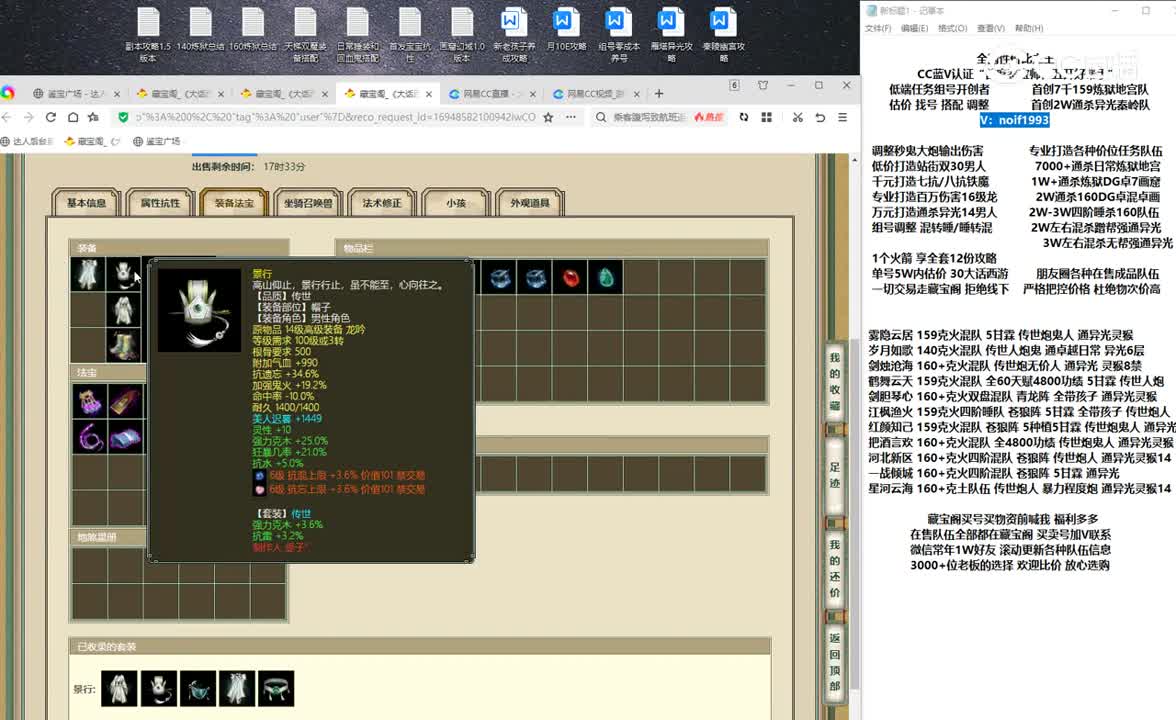Open the 外观道具 tab
Viewport: 1176px width, 720px height.
pyautogui.click(x=530, y=202)
